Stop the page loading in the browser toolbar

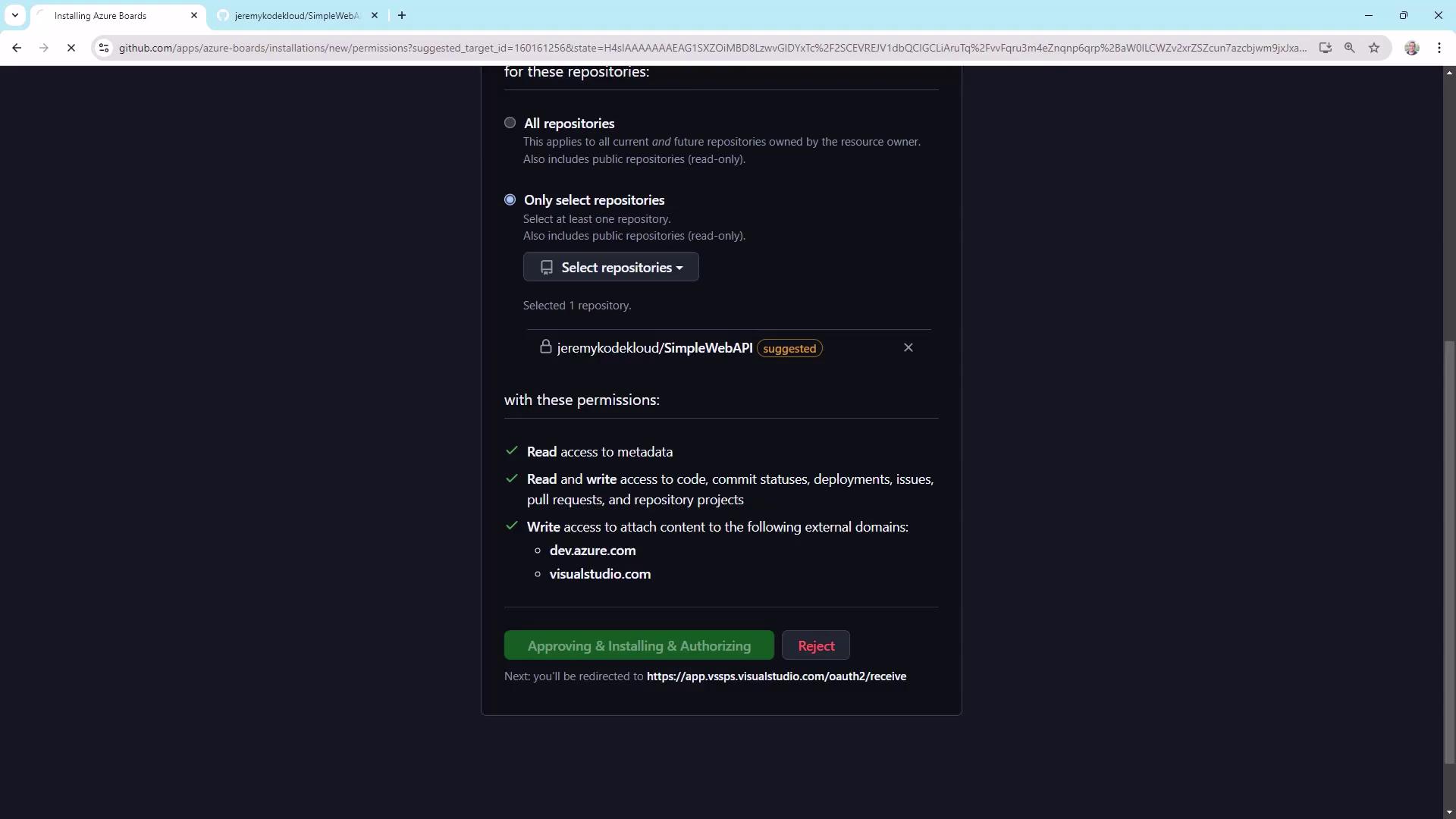tap(71, 48)
